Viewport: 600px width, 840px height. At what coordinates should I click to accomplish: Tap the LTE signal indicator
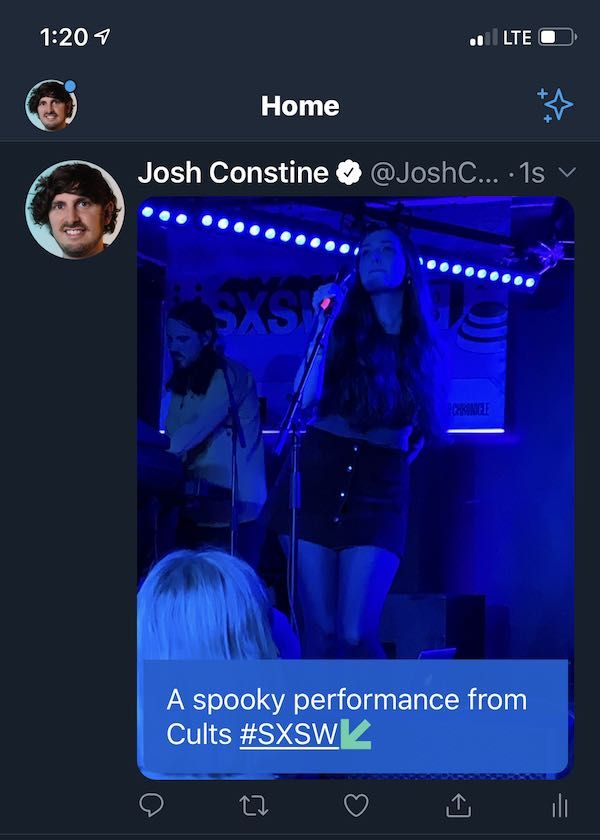(x=517, y=38)
